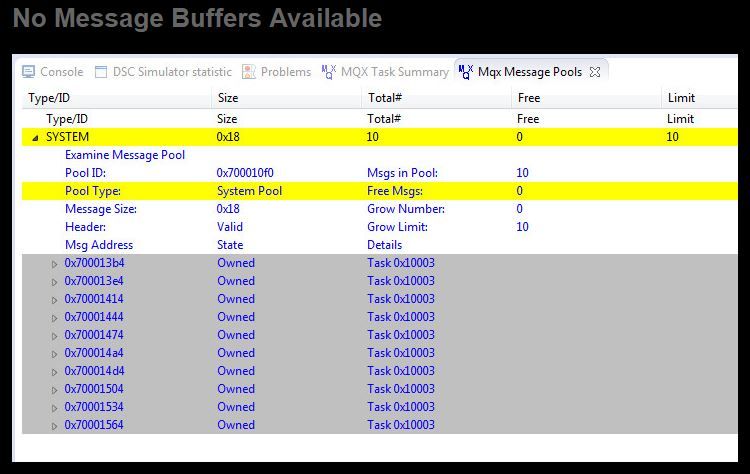Close the Mqx Message Pools tab
The image size is (750, 474).
tap(594, 72)
